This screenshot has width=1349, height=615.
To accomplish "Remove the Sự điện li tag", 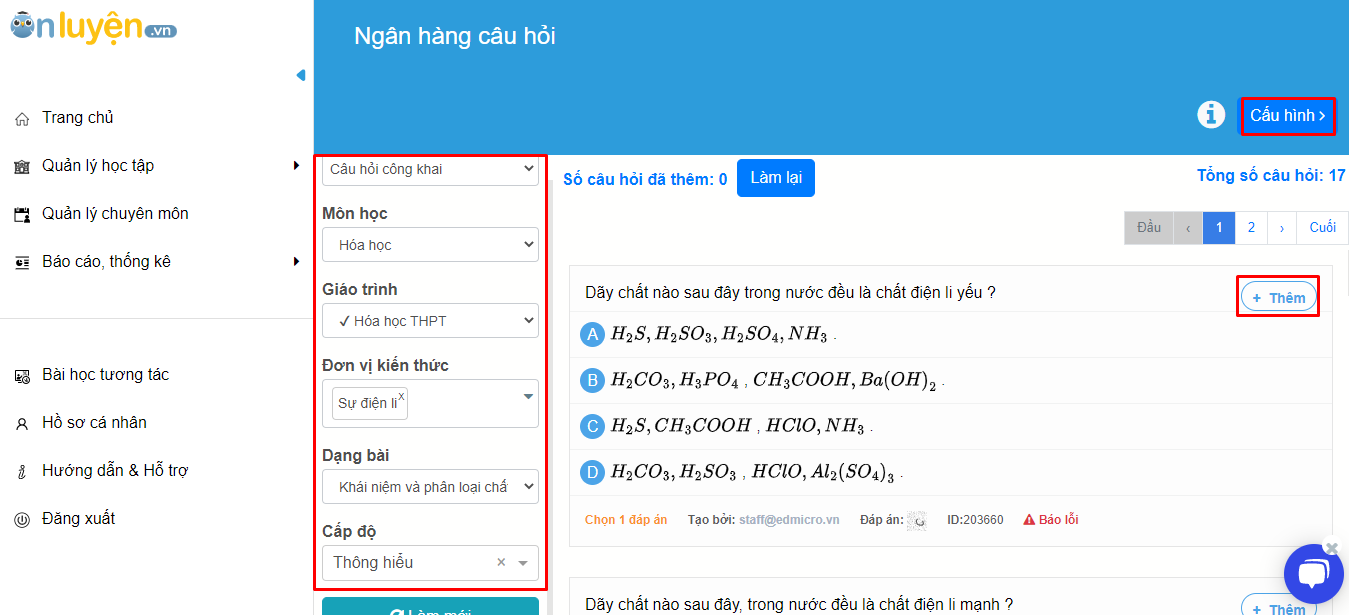I will pyautogui.click(x=402, y=396).
